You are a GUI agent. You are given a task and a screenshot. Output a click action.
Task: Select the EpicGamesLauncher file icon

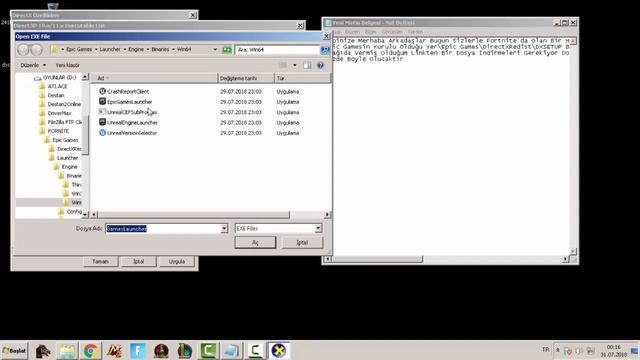point(102,102)
